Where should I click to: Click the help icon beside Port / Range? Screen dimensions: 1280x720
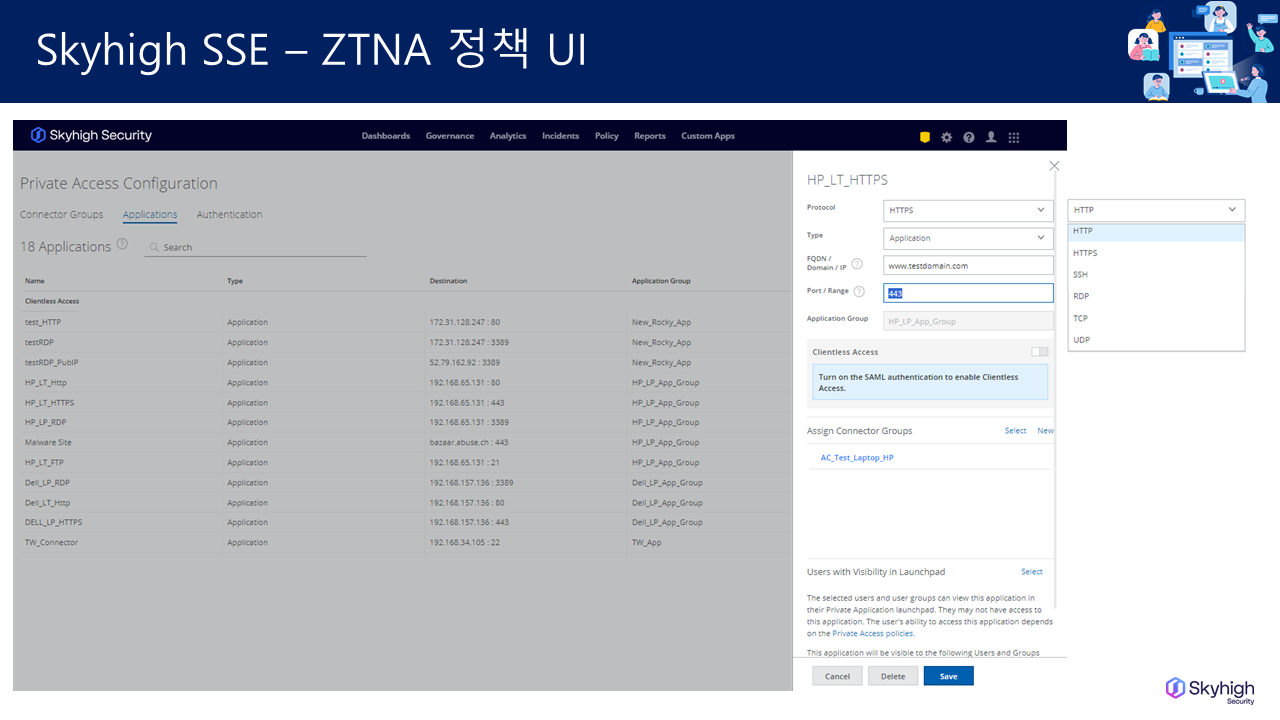click(859, 291)
